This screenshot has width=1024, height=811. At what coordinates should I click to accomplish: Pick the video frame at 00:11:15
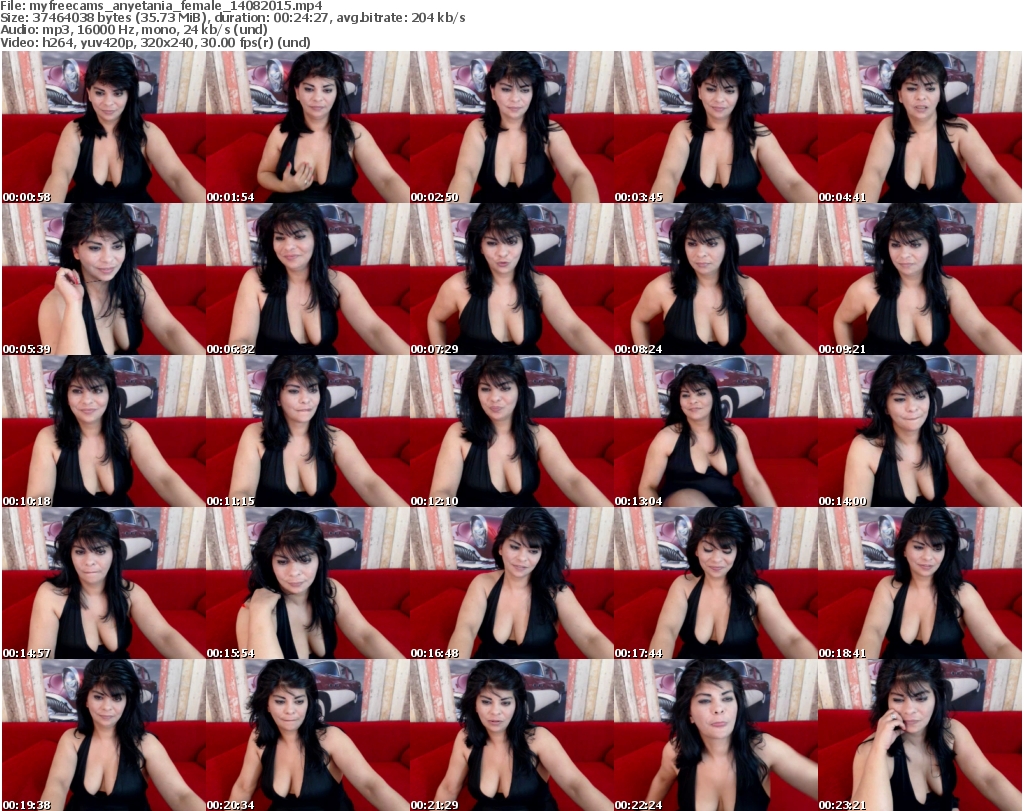[x=308, y=432]
